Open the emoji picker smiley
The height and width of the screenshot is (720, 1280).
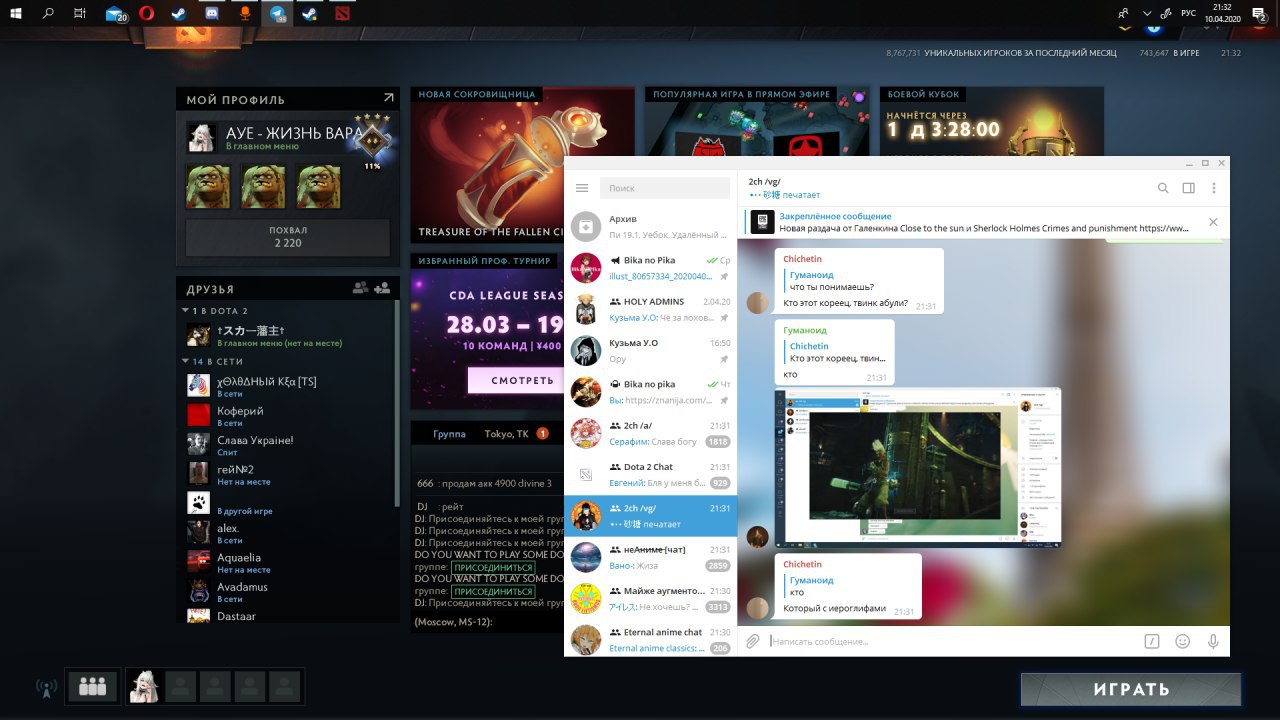pos(1183,641)
